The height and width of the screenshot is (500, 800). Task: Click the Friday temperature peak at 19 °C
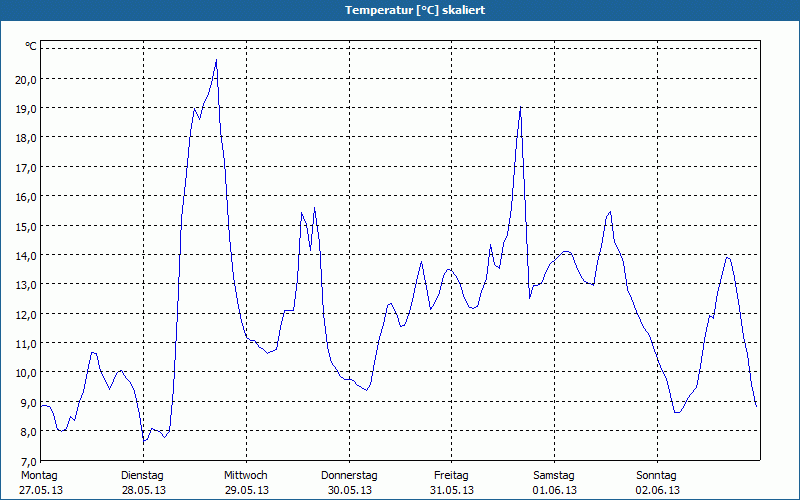[520, 107]
